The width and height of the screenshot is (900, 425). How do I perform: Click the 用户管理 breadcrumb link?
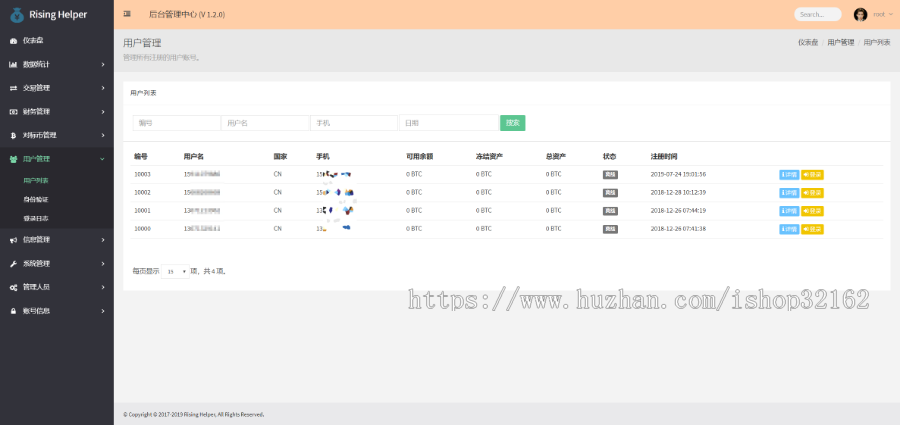tap(841, 43)
